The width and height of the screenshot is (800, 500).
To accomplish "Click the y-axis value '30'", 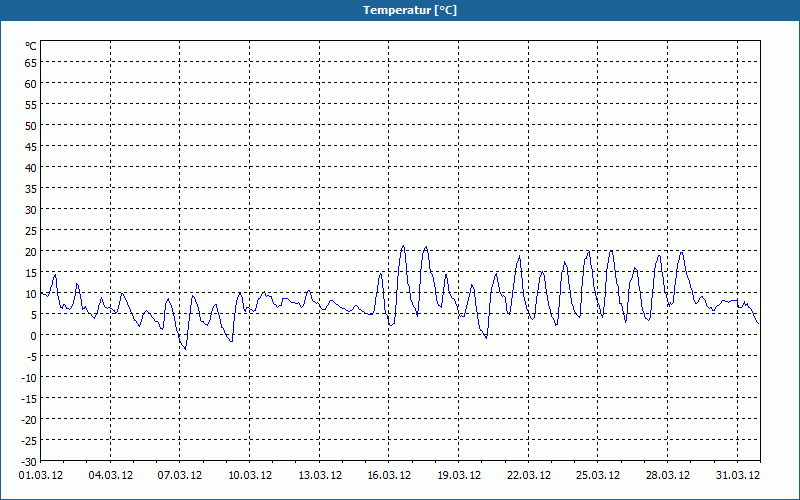I will pos(31,210).
